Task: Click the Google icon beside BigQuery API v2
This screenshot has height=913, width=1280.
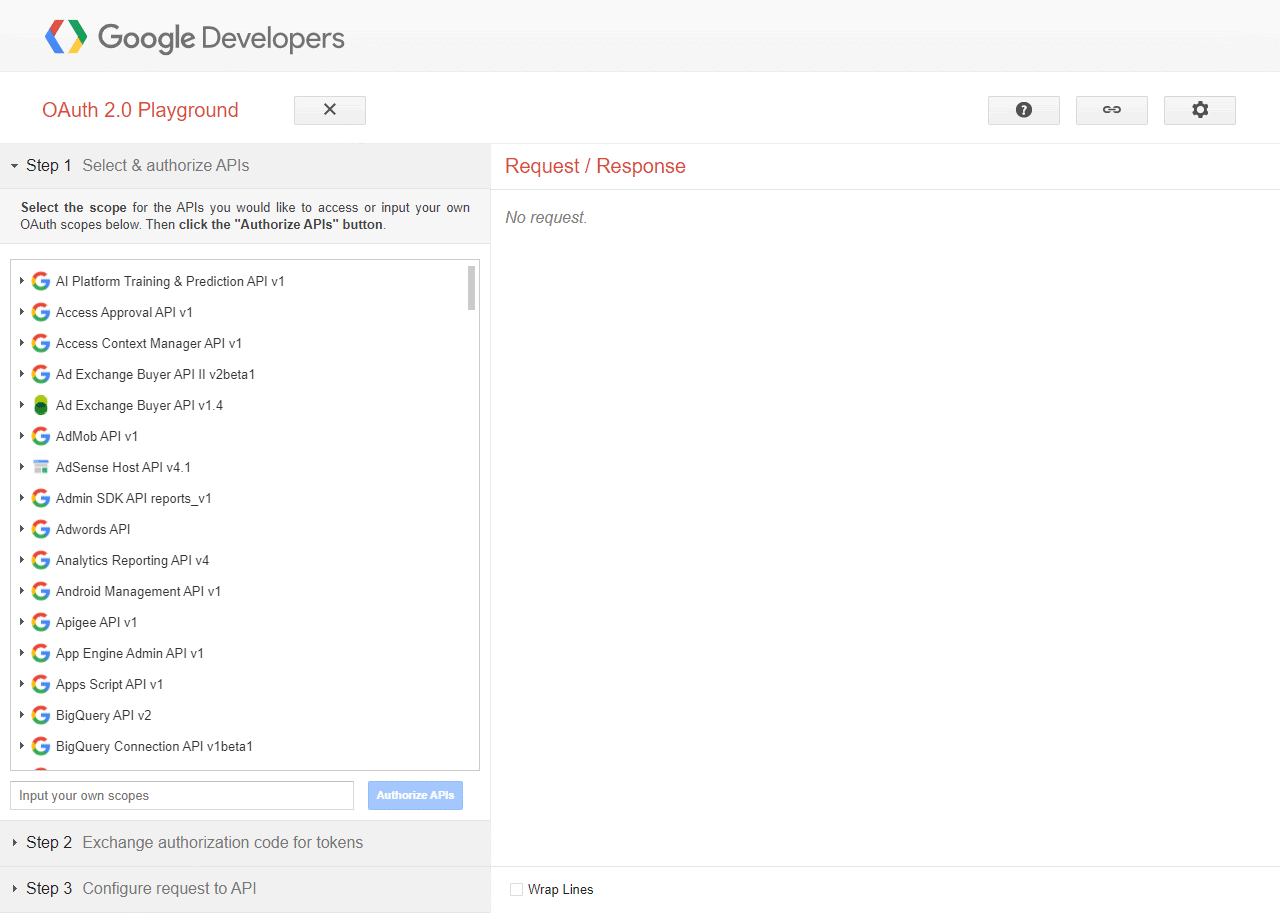Action: 41,715
